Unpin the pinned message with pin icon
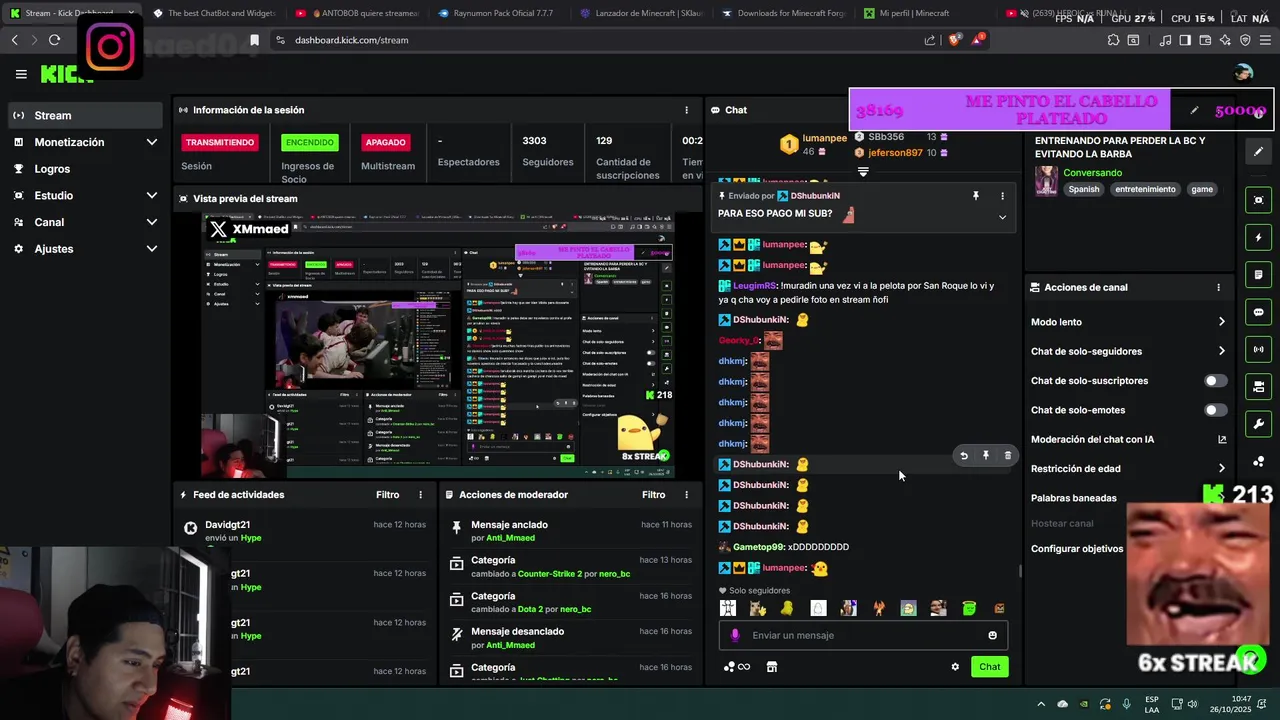This screenshot has height=720, width=1280. pyautogui.click(x=976, y=196)
